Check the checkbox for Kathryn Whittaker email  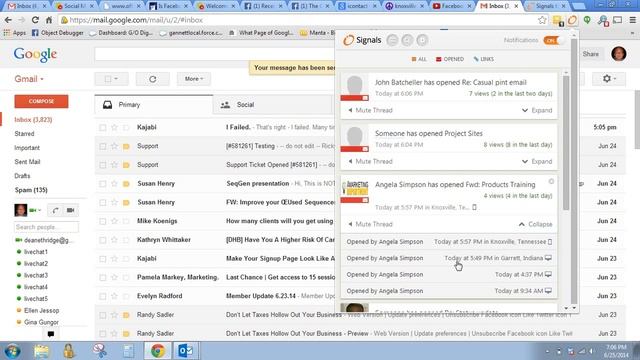[103, 240]
